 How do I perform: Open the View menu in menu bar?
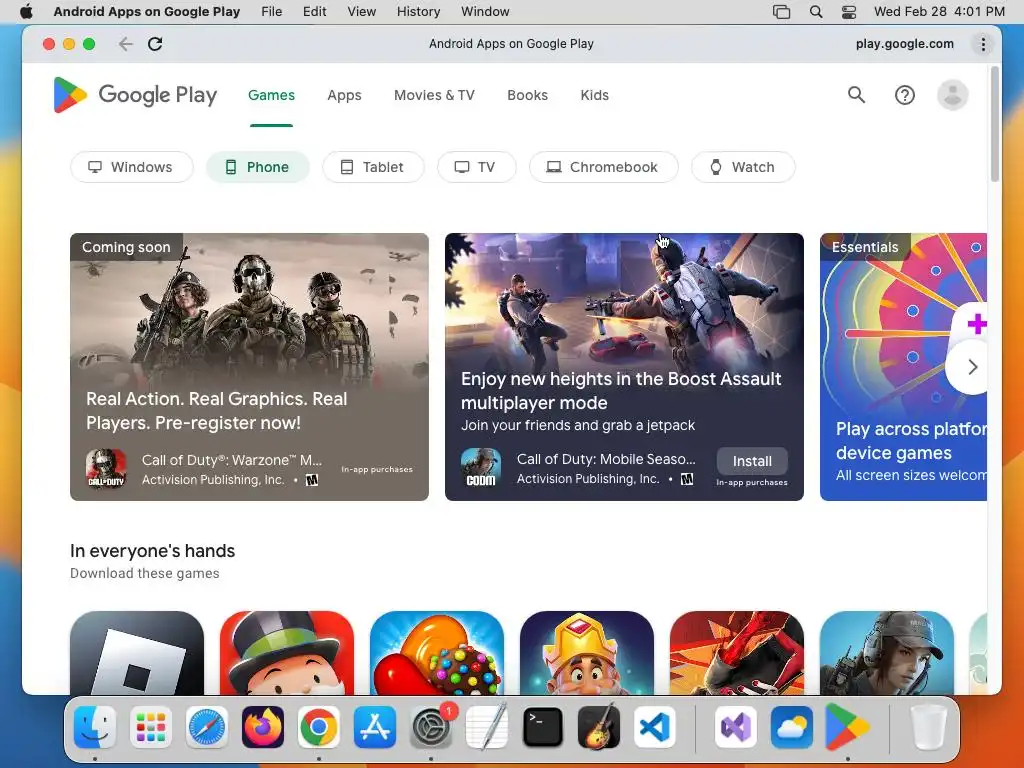[x=361, y=12]
